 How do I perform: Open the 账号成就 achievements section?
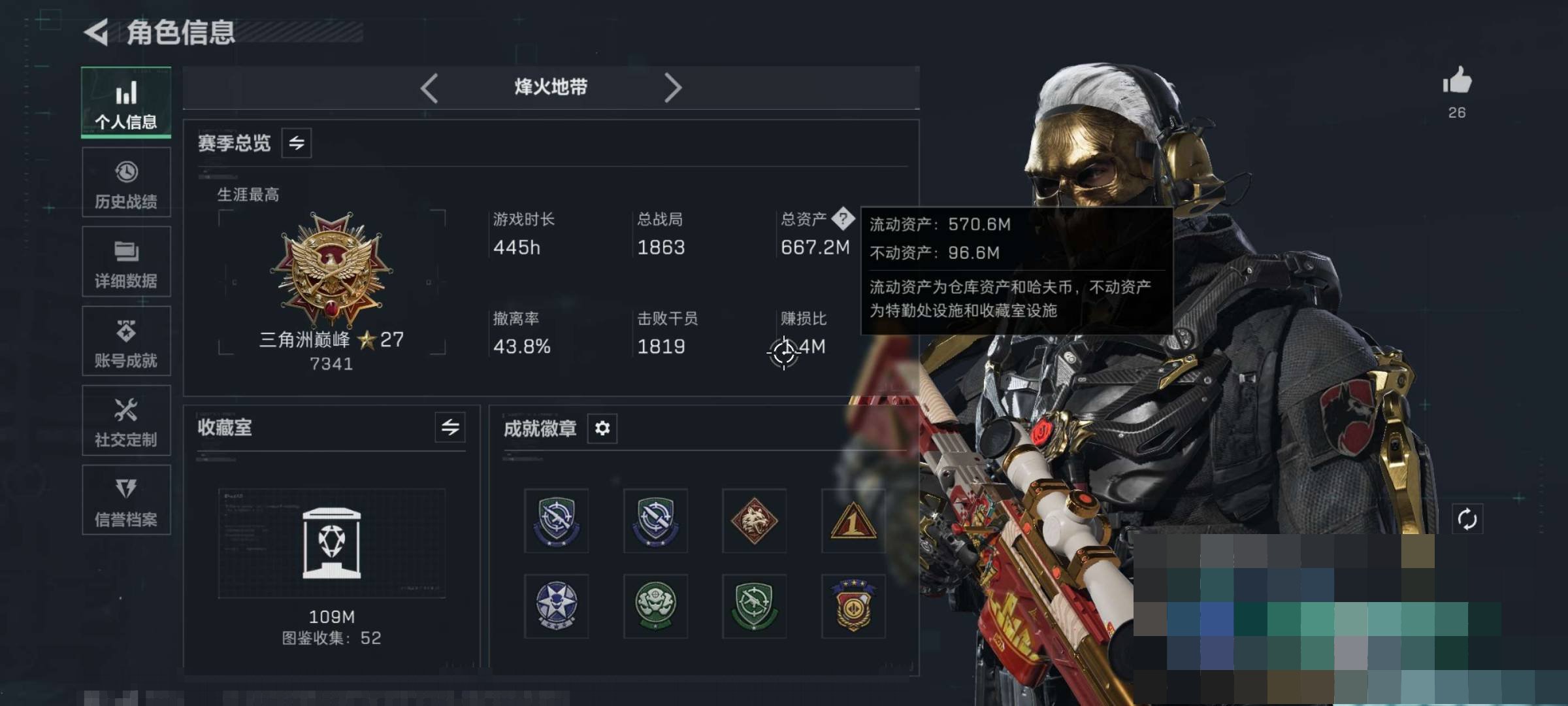[x=126, y=341]
